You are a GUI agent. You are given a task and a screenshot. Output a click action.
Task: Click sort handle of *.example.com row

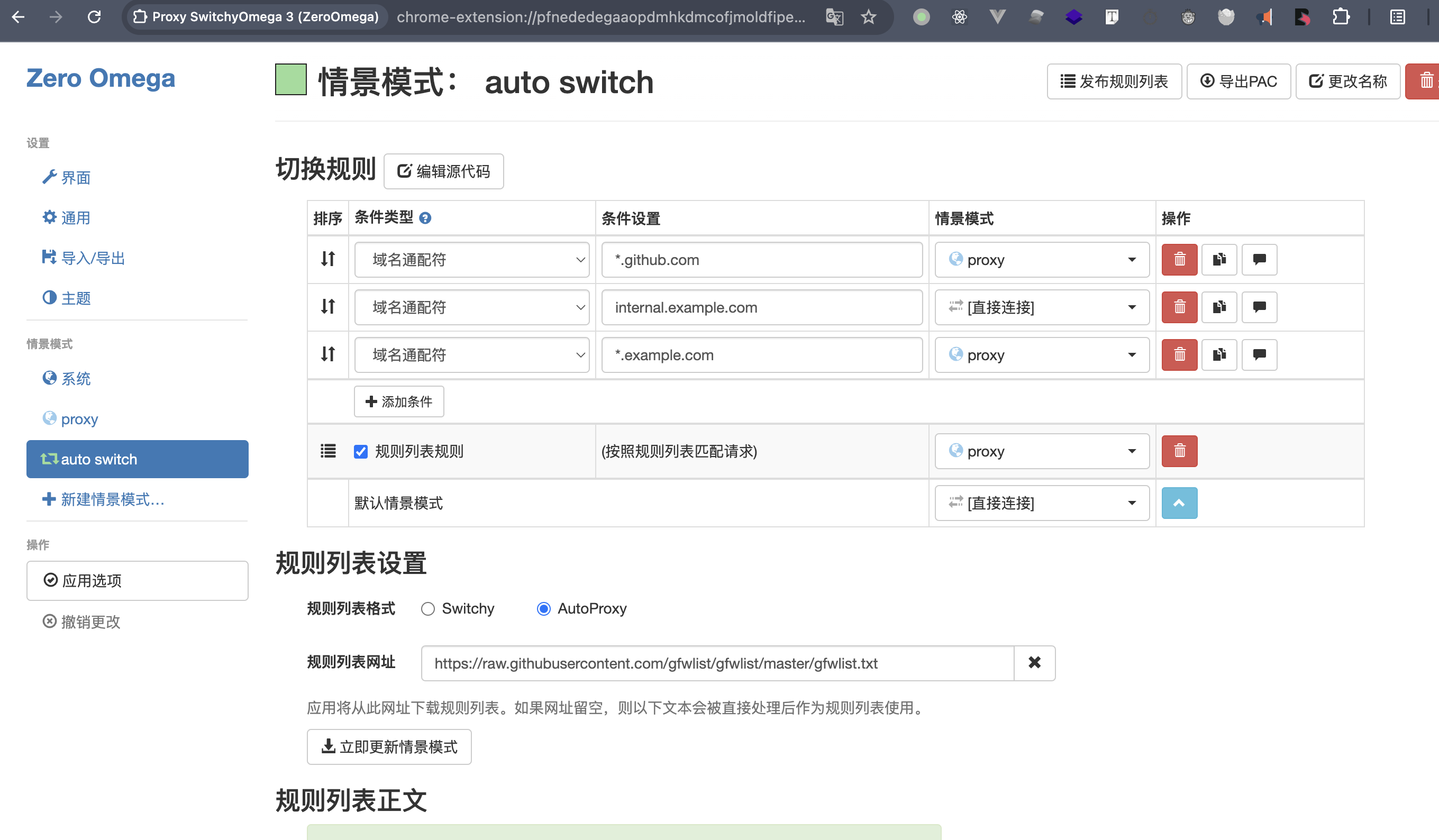[x=328, y=354]
